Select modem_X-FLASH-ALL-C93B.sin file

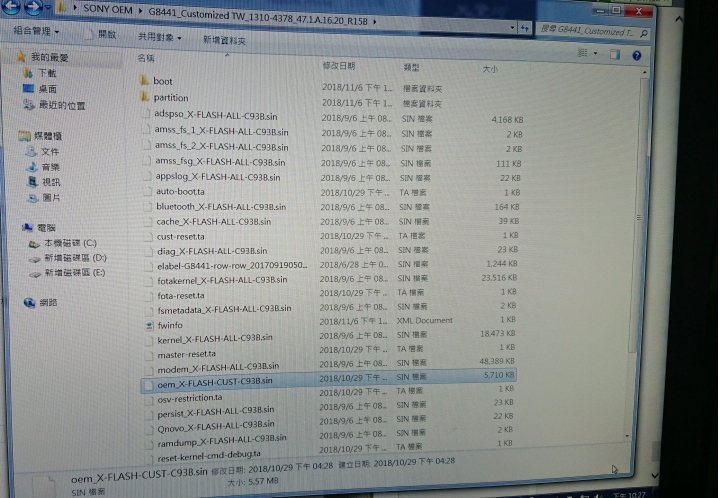[x=218, y=368]
